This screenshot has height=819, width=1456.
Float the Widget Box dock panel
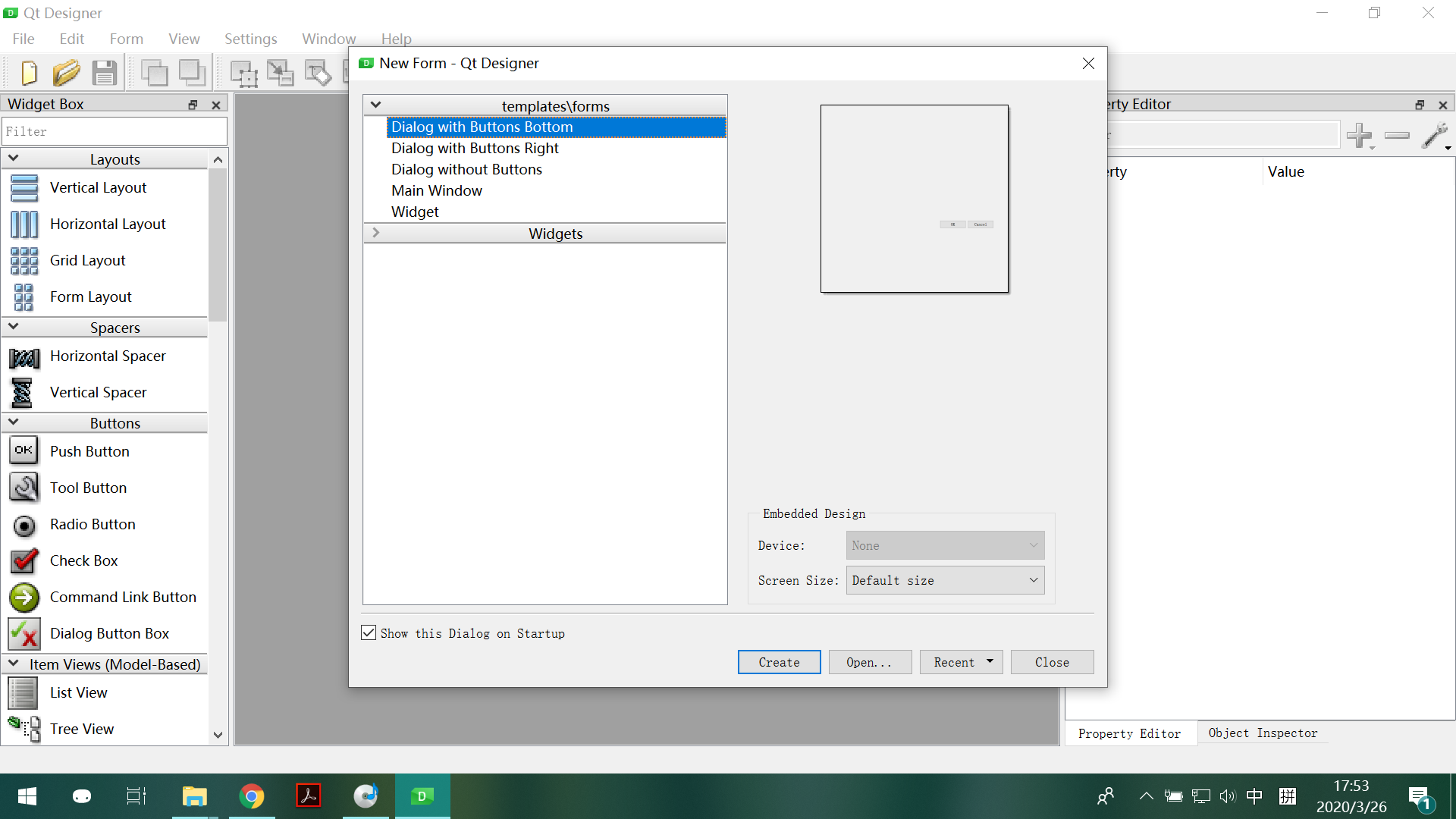[x=193, y=105]
